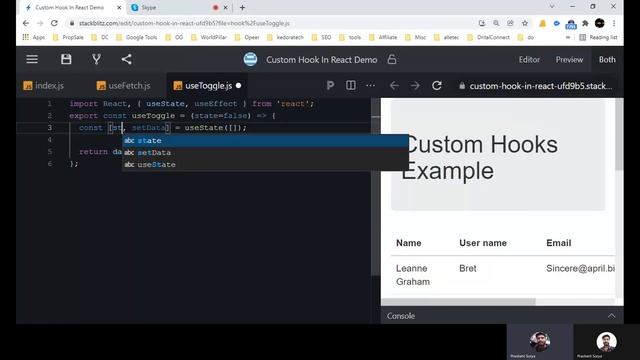
Task: Close the Skype browser tab
Action: click(225, 7)
